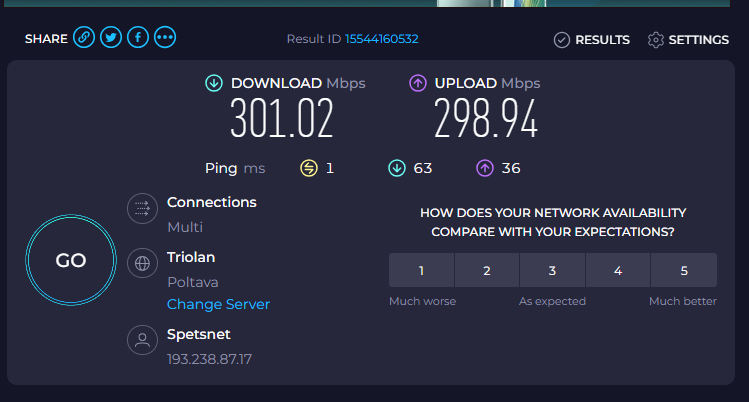Image resolution: width=749 pixels, height=402 pixels.
Task: Open the RESULTS tab
Action: click(592, 40)
